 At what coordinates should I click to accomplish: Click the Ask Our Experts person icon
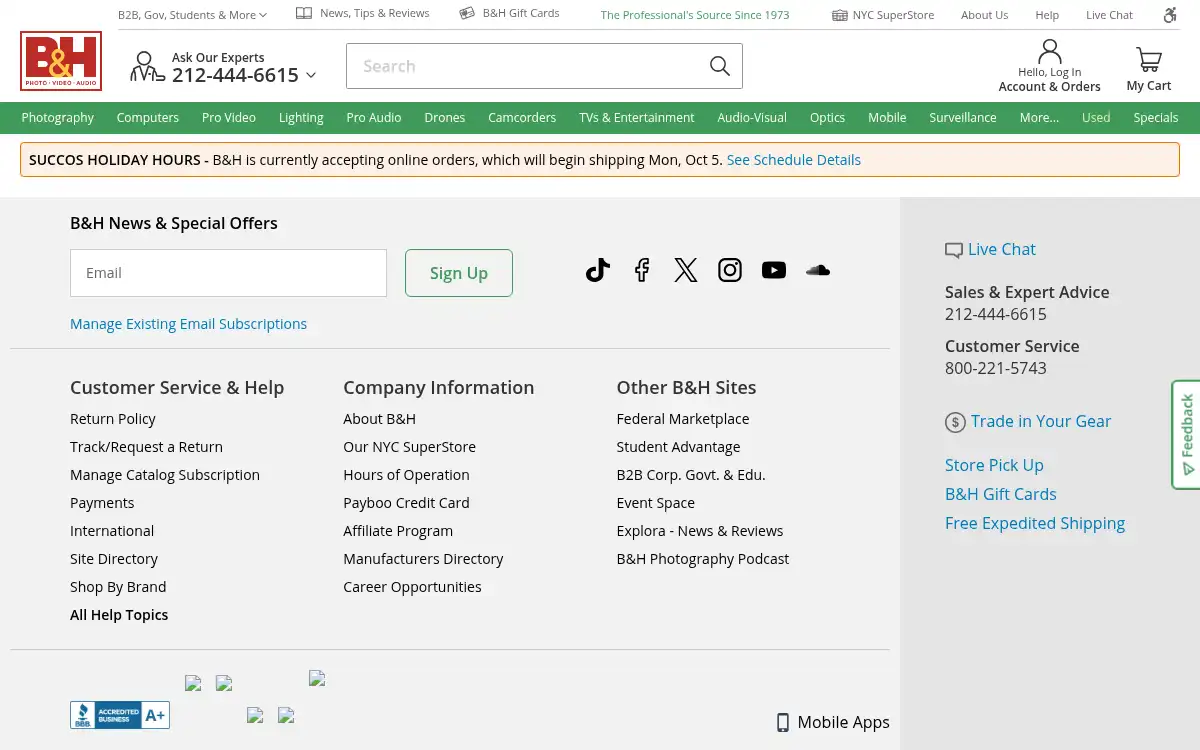[147, 67]
